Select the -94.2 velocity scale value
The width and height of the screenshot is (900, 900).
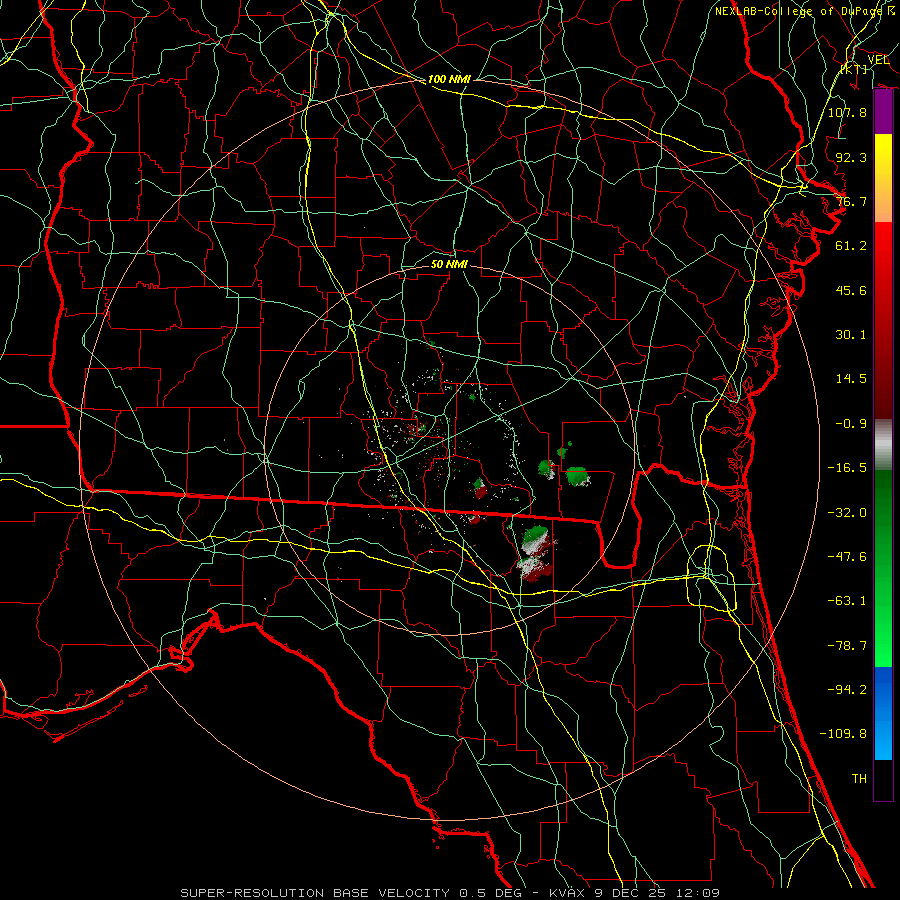(x=847, y=689)
